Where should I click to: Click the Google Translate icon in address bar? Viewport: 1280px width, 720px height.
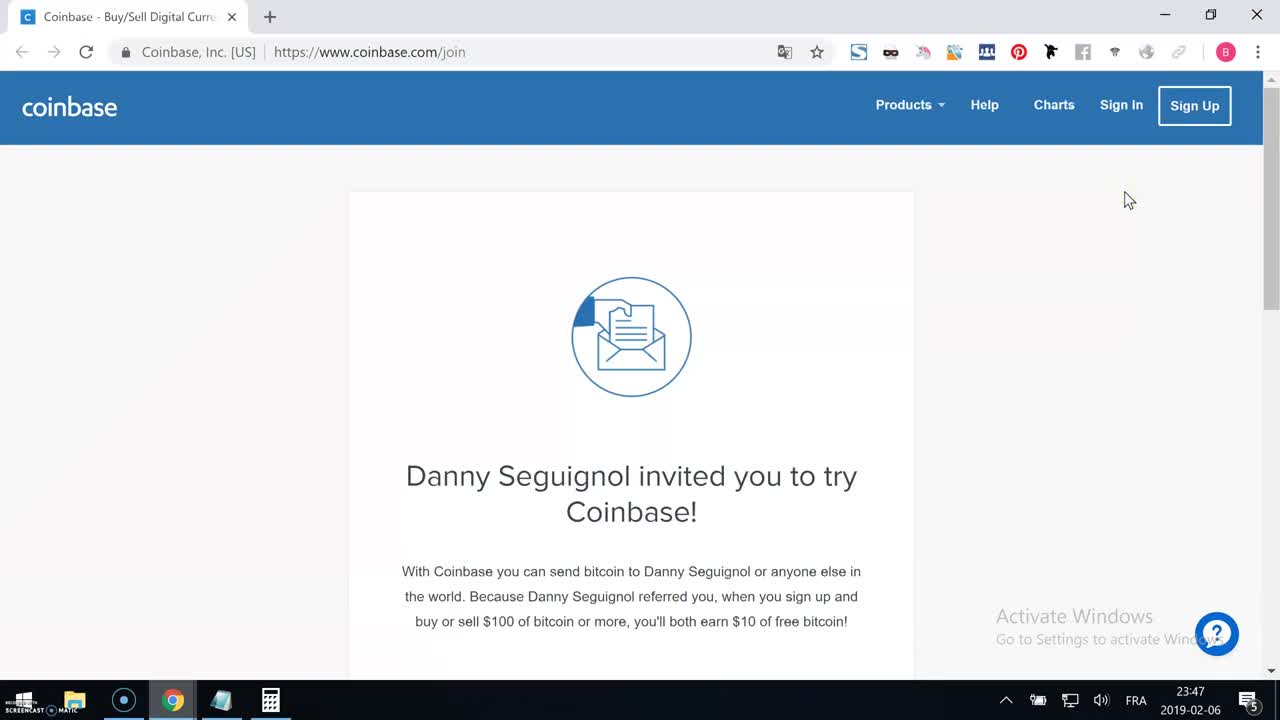pos(785,52)
